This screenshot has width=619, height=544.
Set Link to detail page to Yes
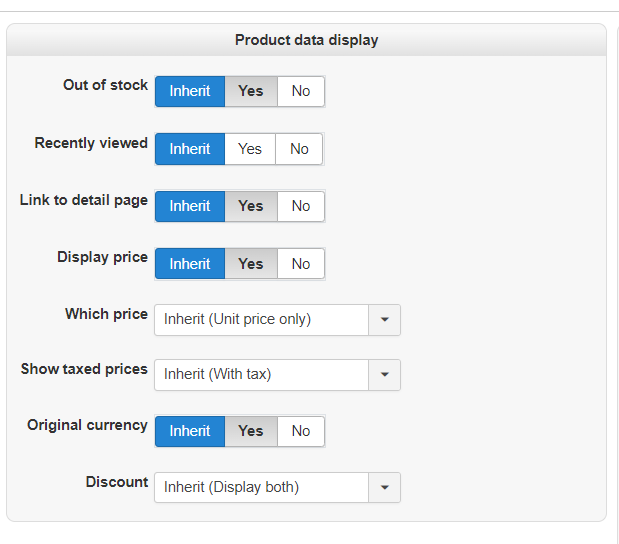click(251, 206)
